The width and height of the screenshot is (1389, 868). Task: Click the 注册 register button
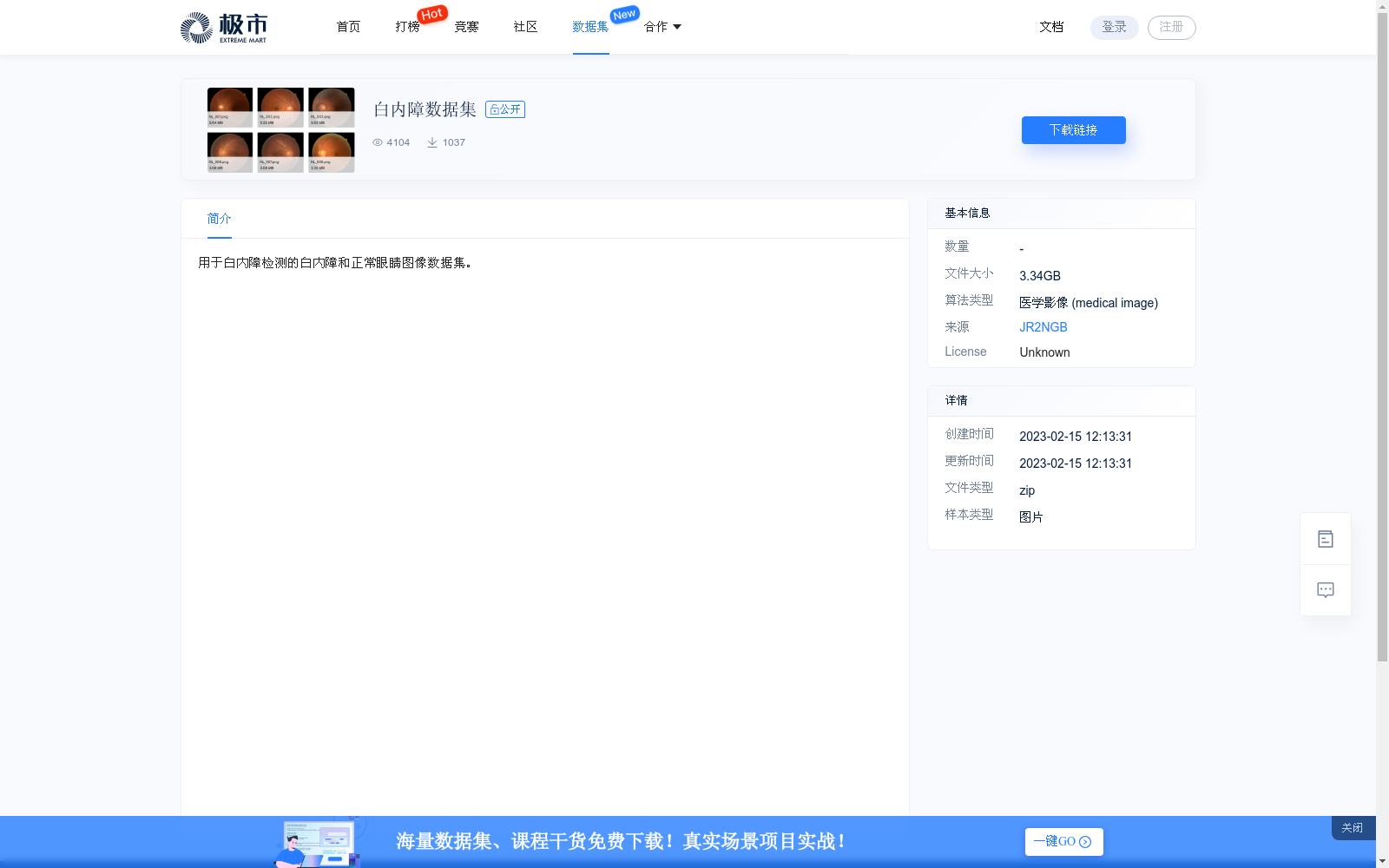[1171, 27]
